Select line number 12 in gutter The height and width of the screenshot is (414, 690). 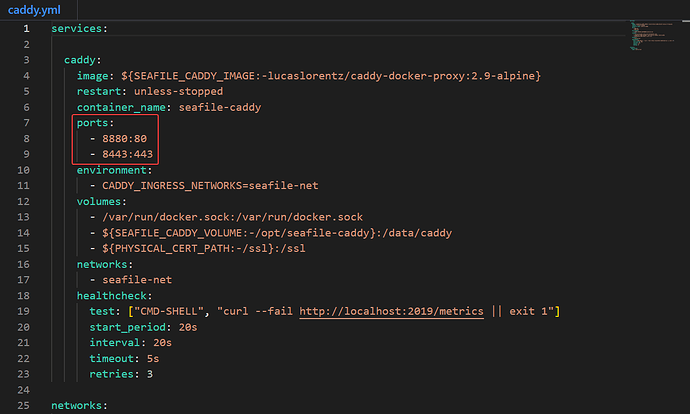[23, 202]
